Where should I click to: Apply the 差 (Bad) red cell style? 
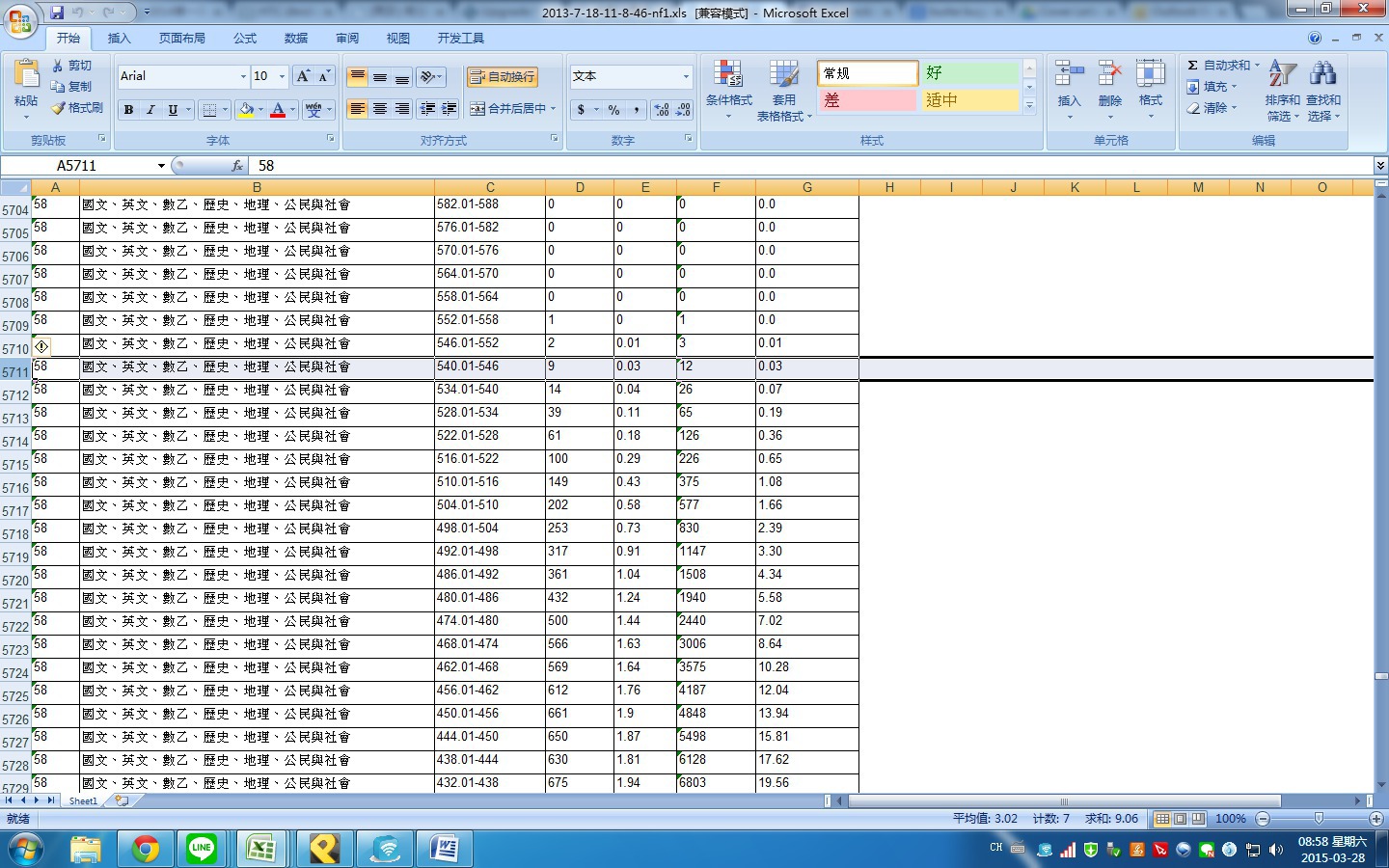point(866,100)
